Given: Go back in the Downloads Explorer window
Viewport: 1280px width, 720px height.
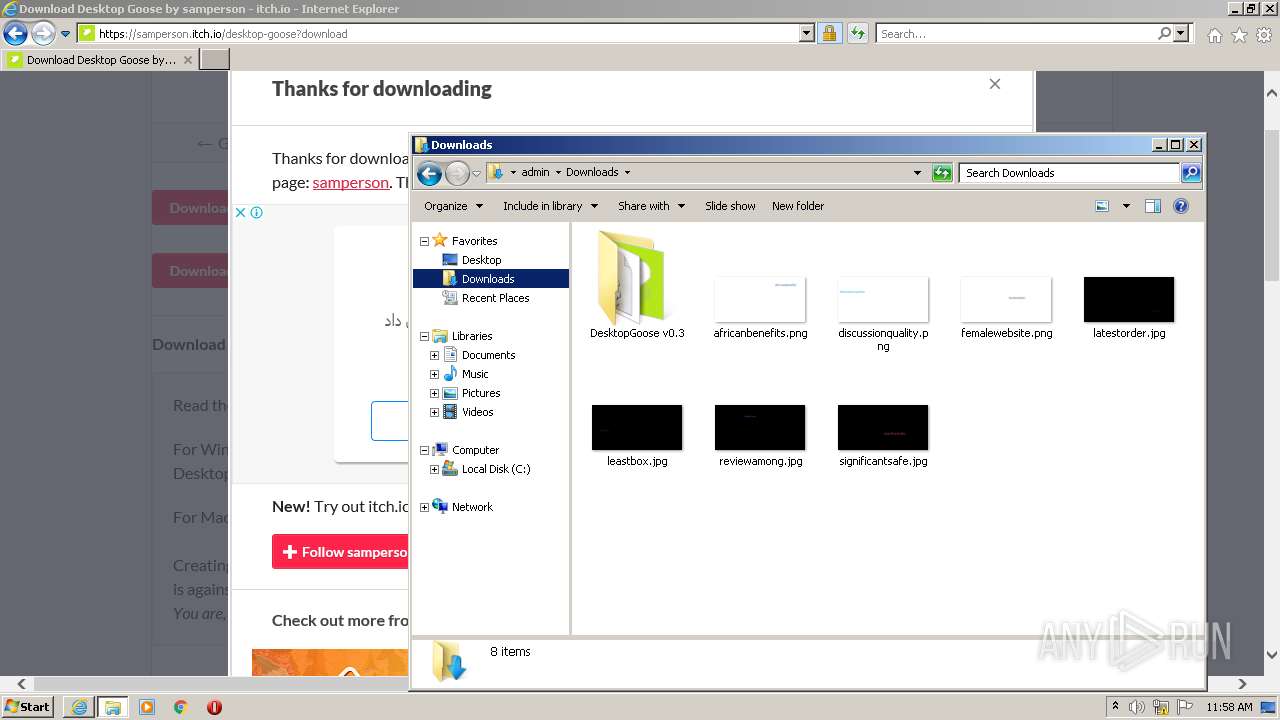Looking at the screenshot, I should point(429,173).
